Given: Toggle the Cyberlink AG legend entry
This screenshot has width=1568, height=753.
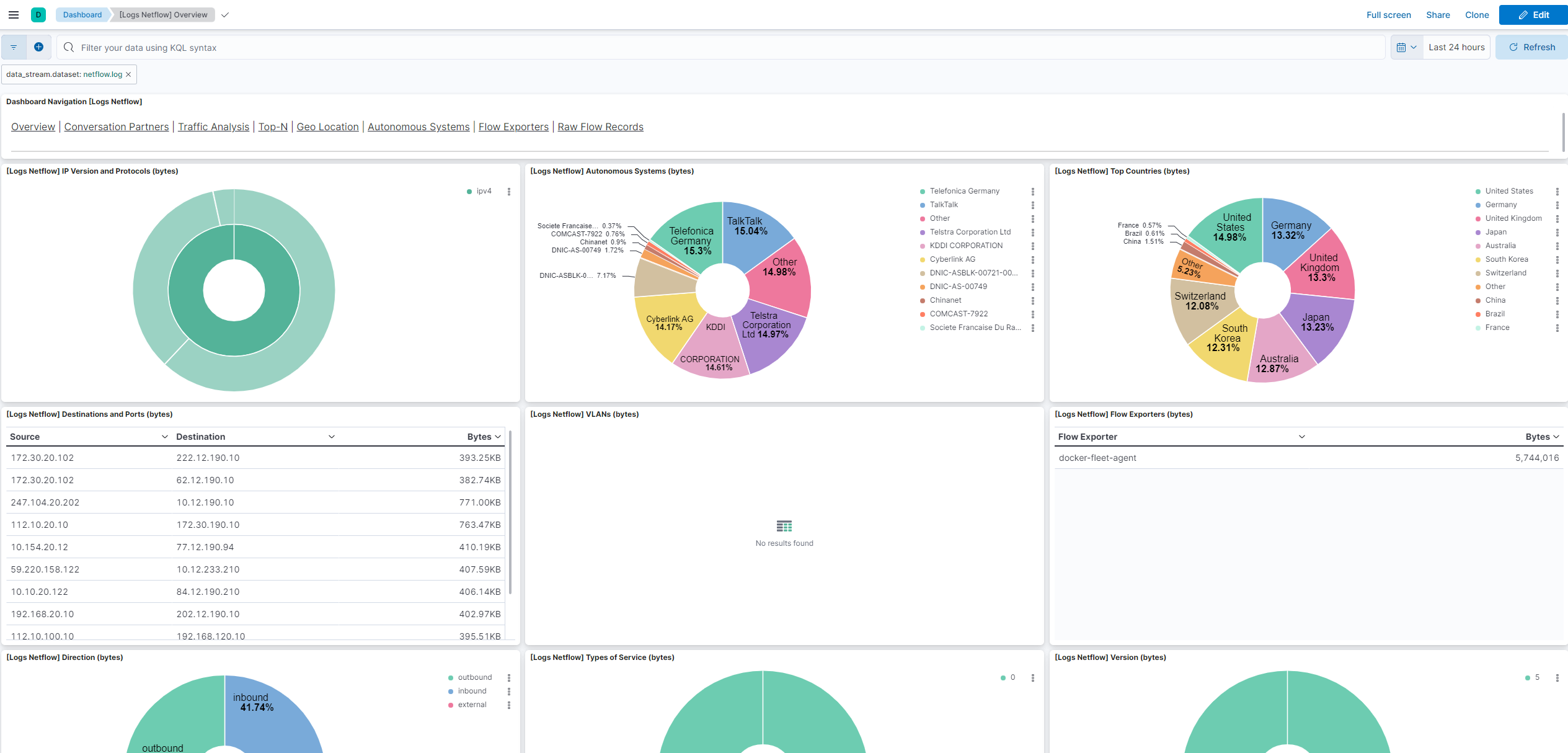Looking at the screenshot, I should tap(953, 259).
